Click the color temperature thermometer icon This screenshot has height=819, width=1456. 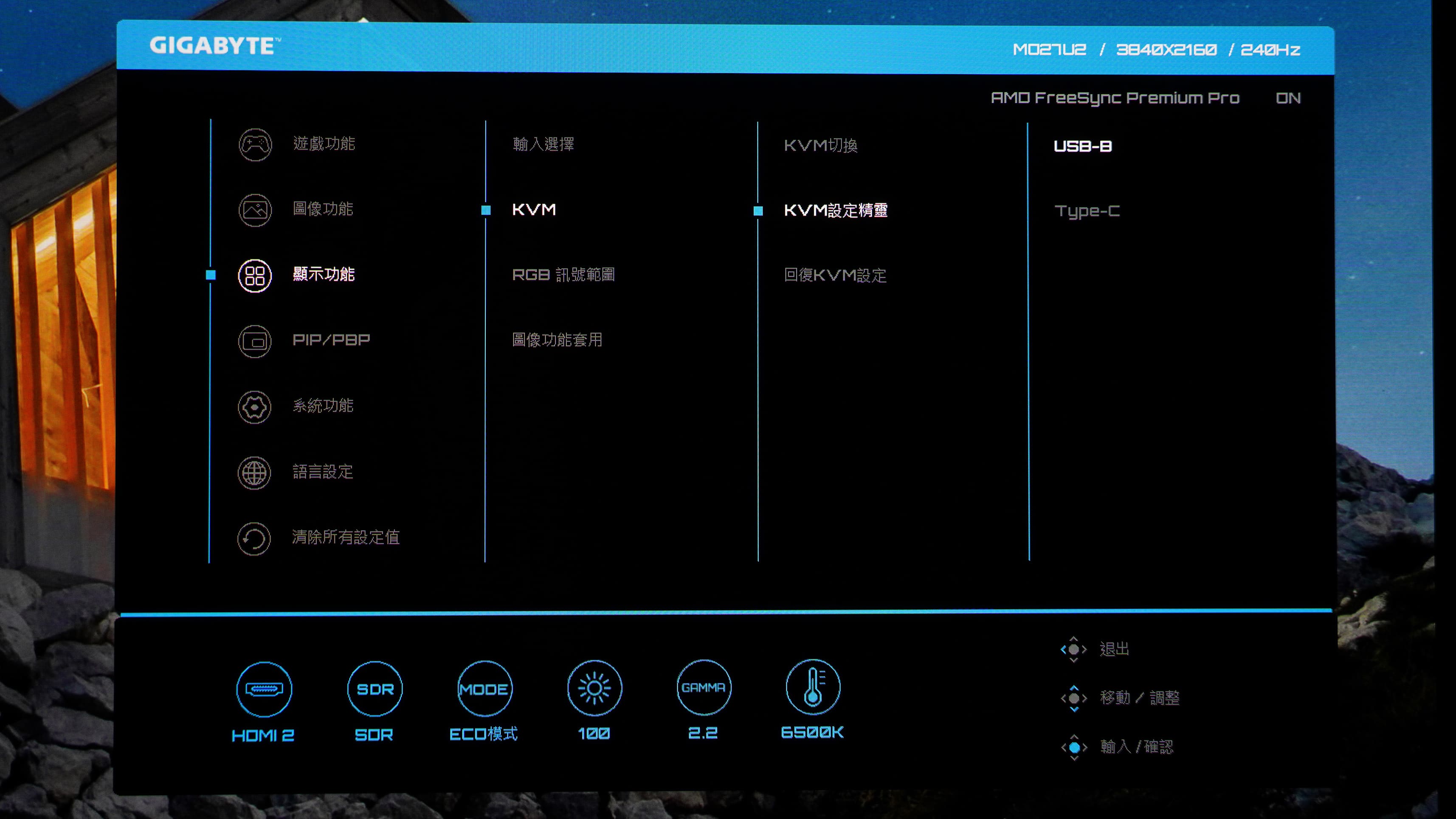(813, 687)
